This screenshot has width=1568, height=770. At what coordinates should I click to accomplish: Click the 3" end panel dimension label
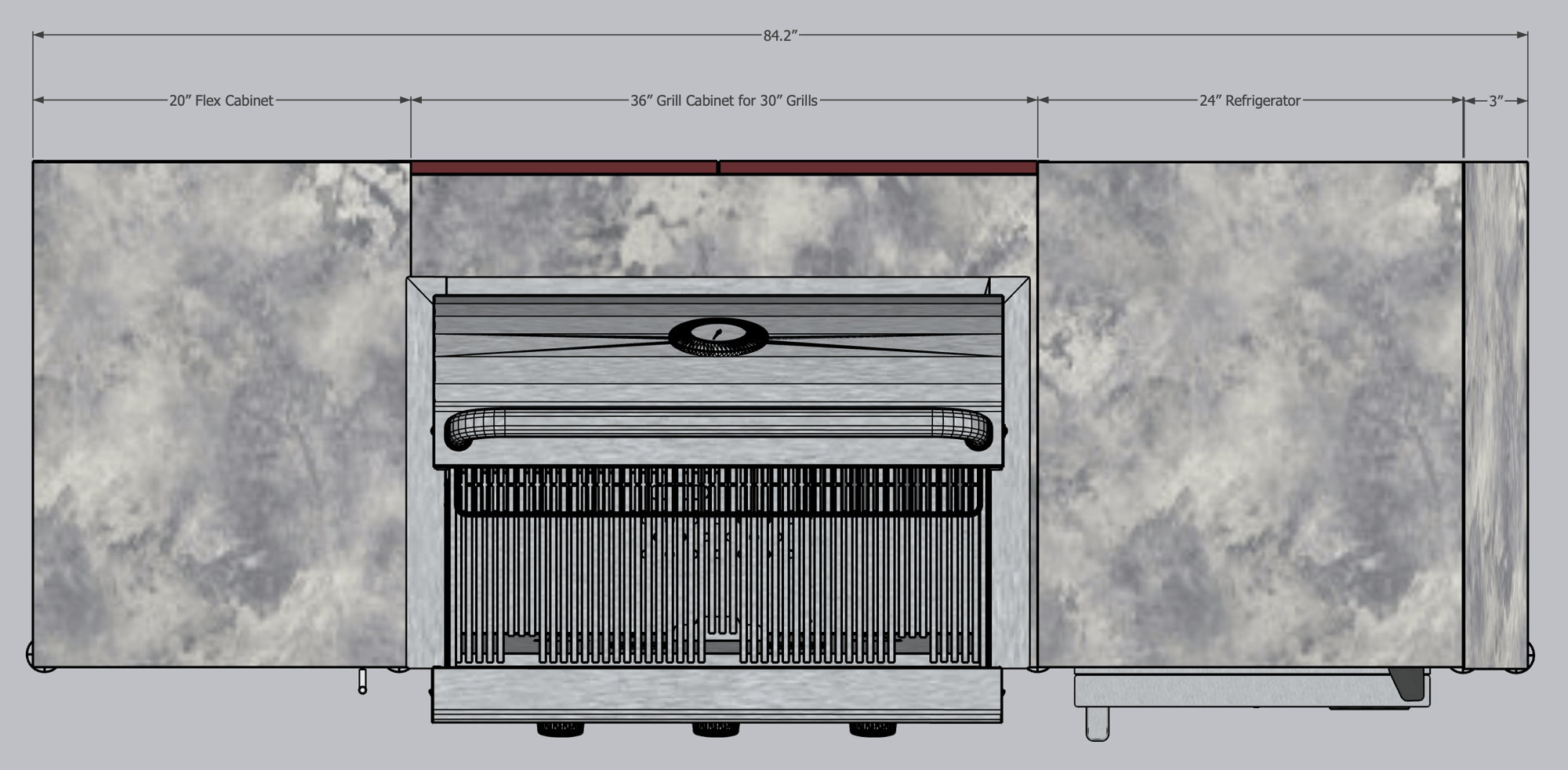pos(1496,100)
